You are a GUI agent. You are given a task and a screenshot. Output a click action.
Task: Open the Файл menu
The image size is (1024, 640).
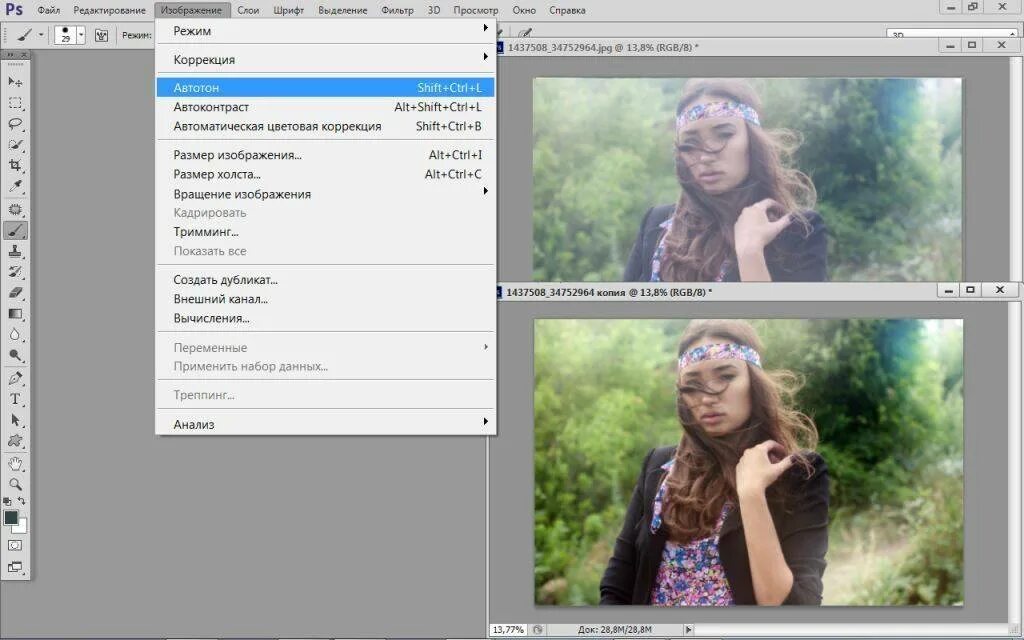(x=48, y=10)
